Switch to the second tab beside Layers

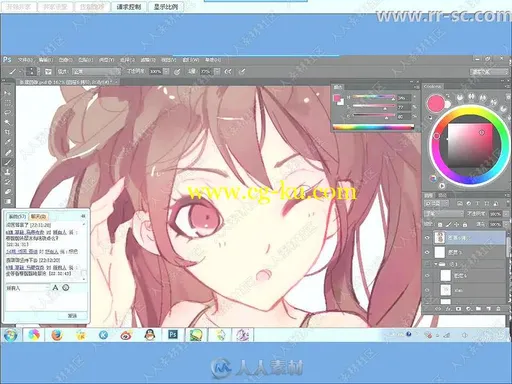(x=442, y=195)
